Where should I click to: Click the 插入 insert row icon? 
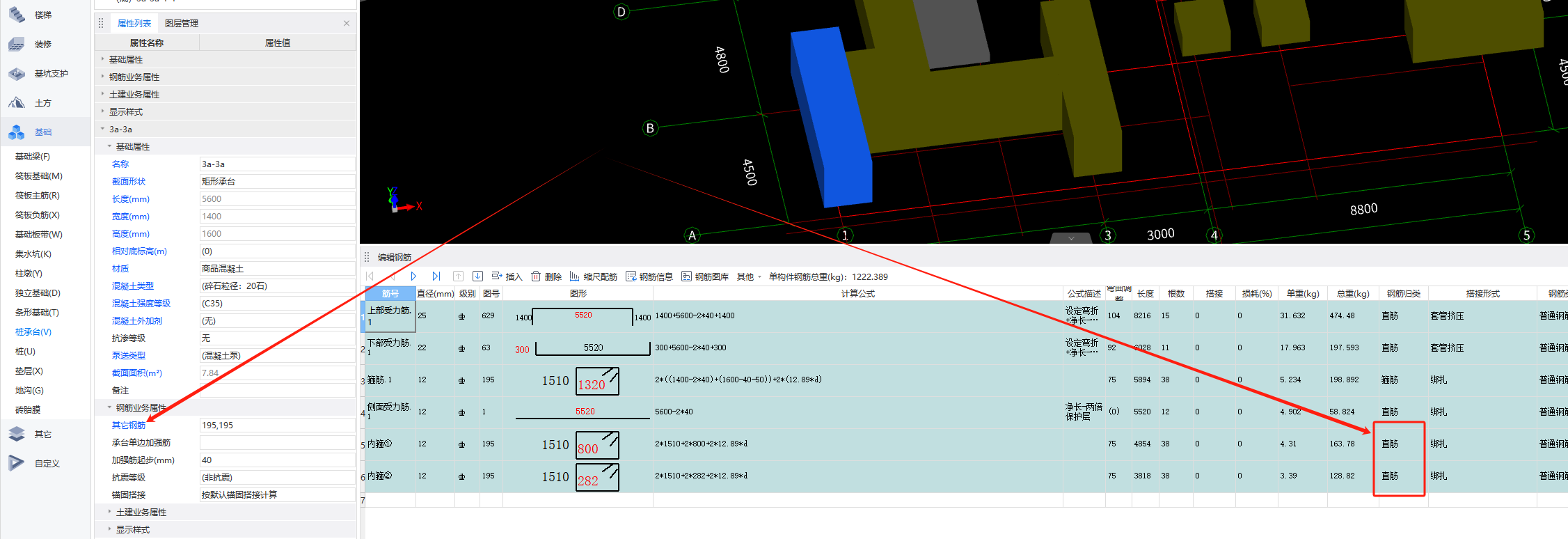coord(497,276)
